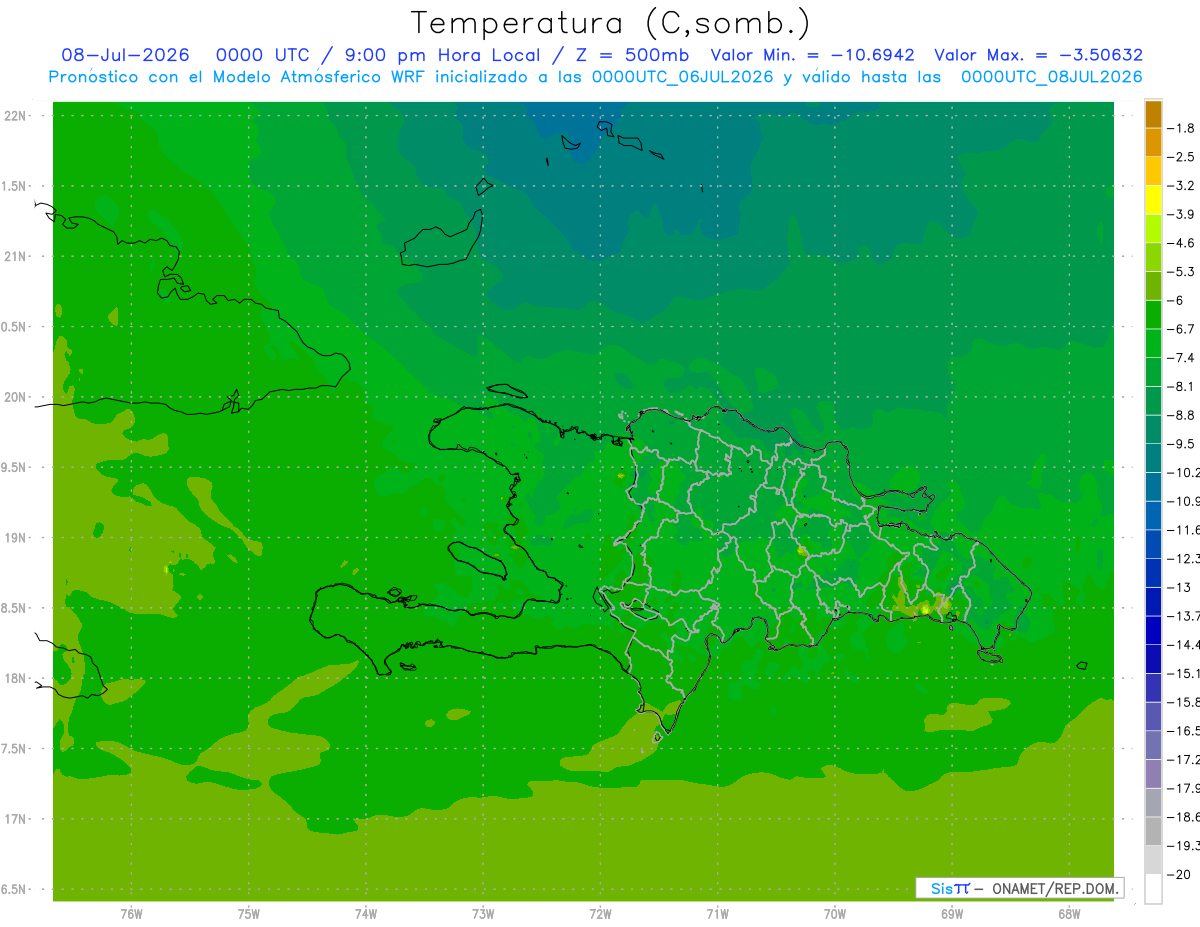Image resolution: width=1200 pixels, height=927 pixels.
Task: Click the blue 'Sis' logo text
Action: tap(941, 888)
